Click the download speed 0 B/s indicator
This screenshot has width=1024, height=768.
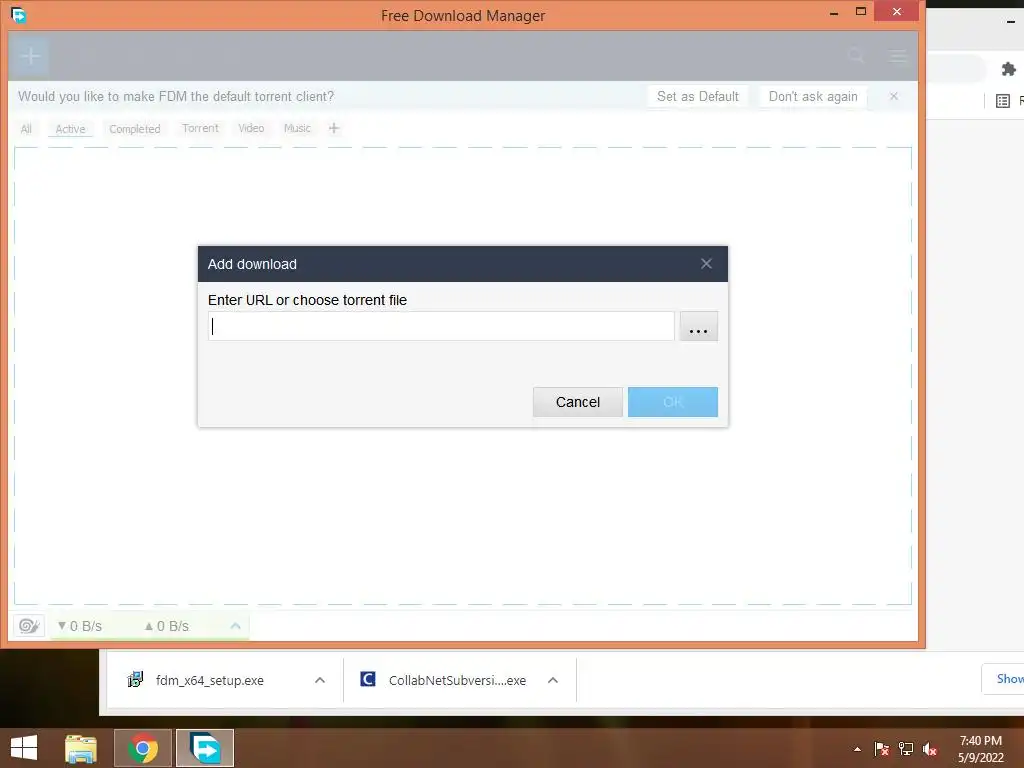[80, 626]
